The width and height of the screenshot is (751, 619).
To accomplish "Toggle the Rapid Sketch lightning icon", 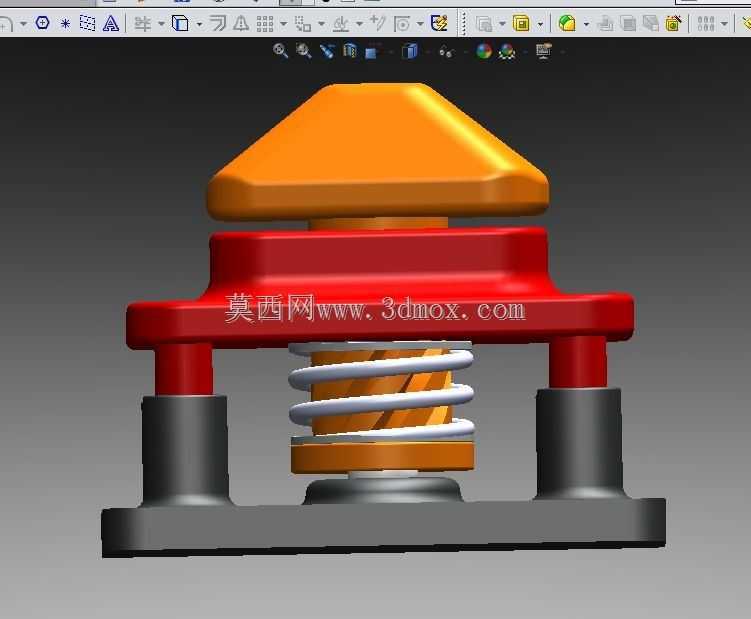I will 439,23.
